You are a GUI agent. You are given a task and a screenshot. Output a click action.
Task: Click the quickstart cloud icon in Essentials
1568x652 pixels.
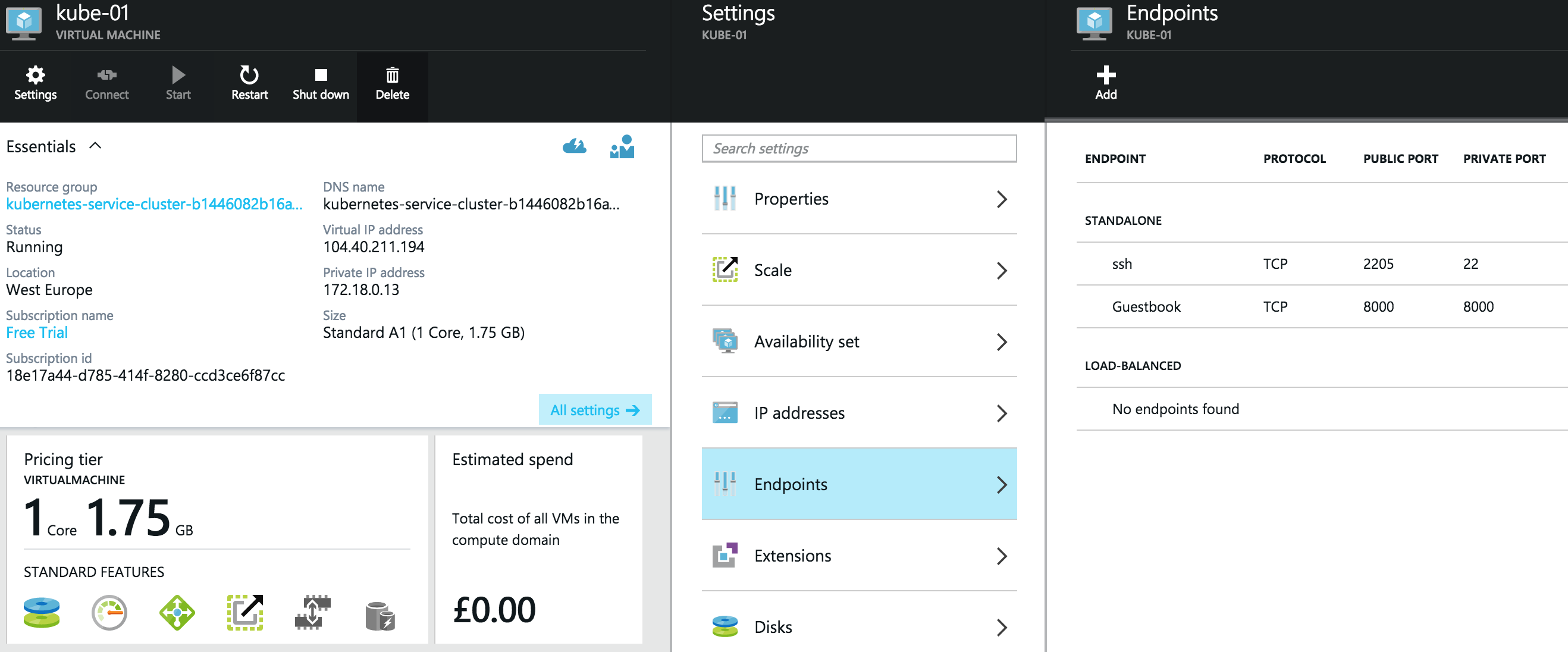(575, 146)
